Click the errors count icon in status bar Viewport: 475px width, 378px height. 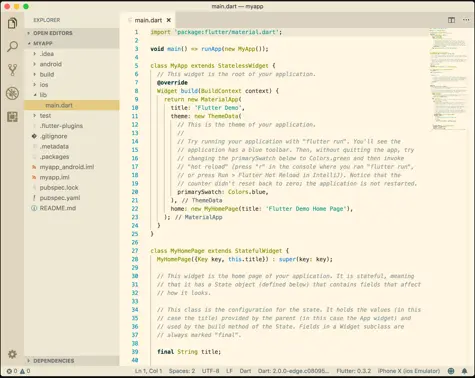click(x=9, y=371)
